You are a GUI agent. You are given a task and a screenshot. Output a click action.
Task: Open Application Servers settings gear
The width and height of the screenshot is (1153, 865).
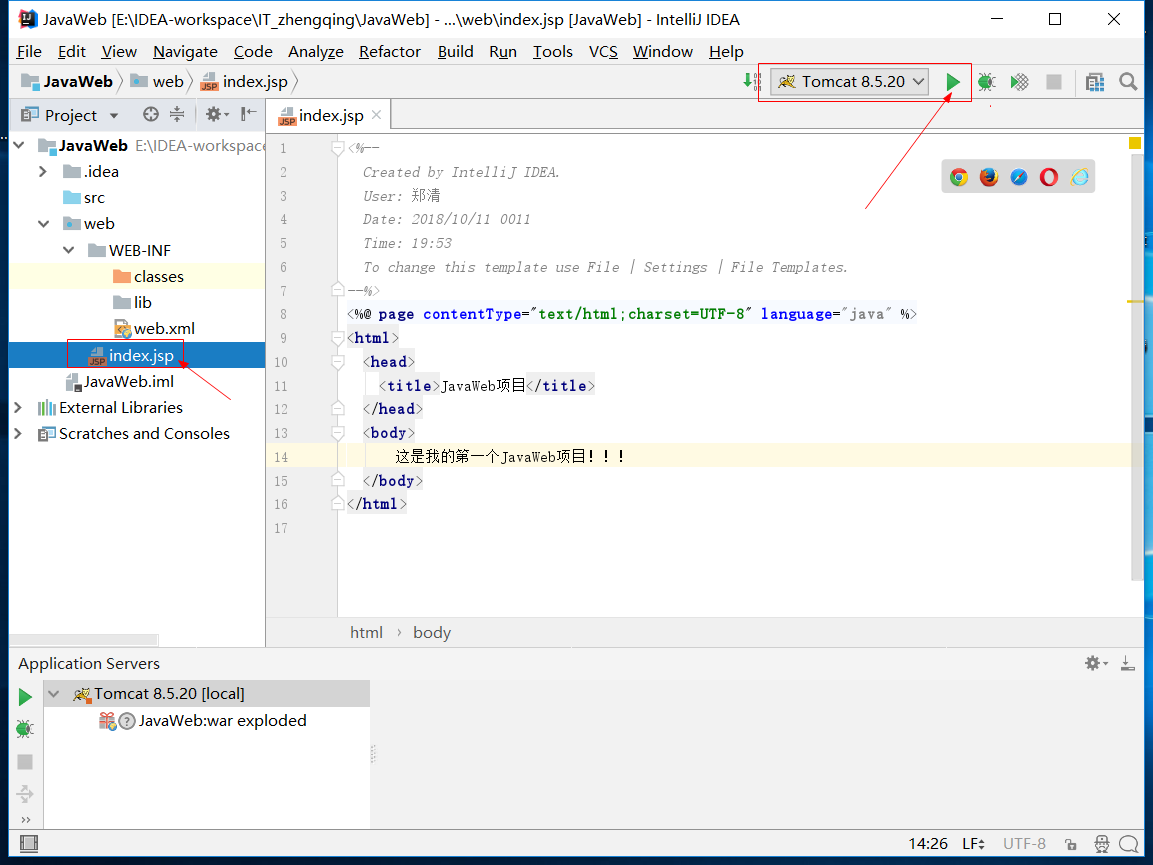coord(1096,663)
